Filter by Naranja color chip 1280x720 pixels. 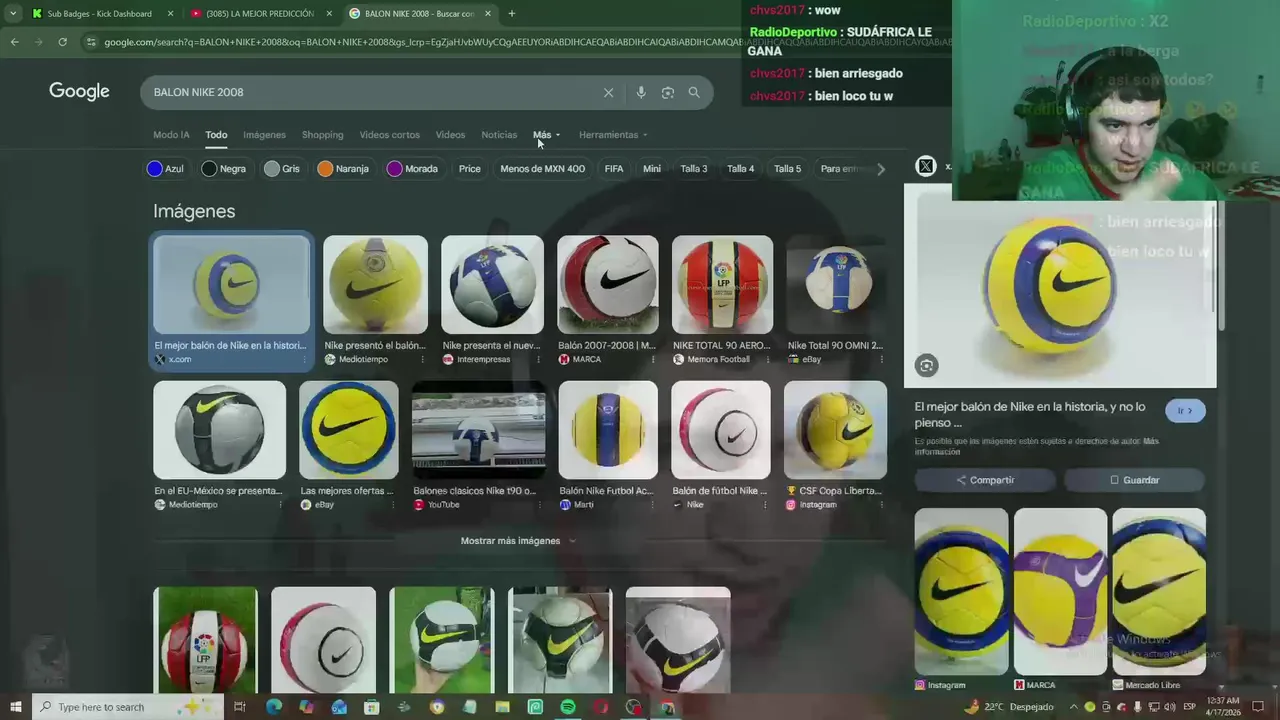click(343, 169)
